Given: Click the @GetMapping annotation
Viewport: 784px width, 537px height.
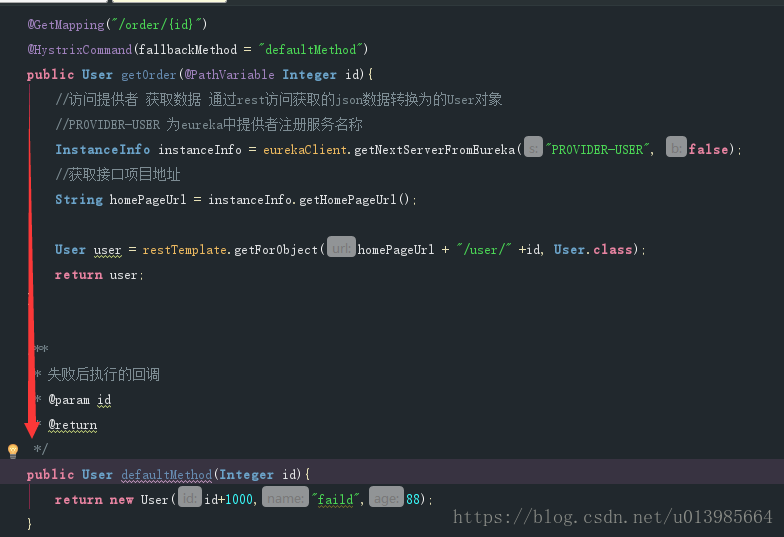Looking at the screenshot, I should coord(66,24).
